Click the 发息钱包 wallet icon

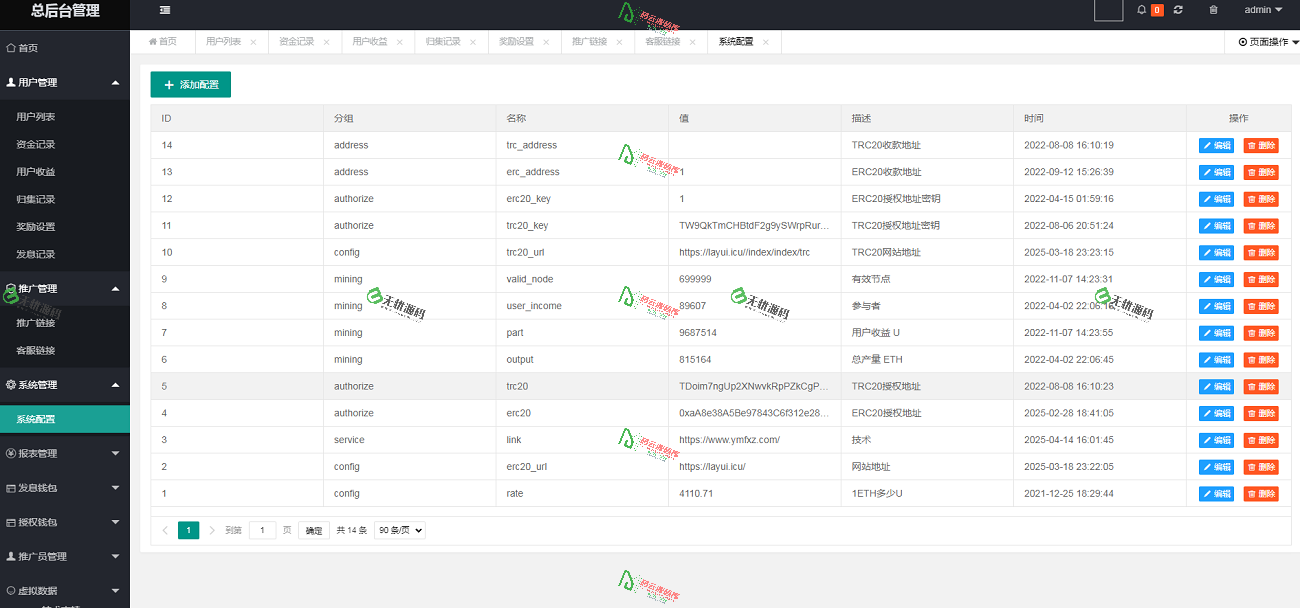pos(10,488)
